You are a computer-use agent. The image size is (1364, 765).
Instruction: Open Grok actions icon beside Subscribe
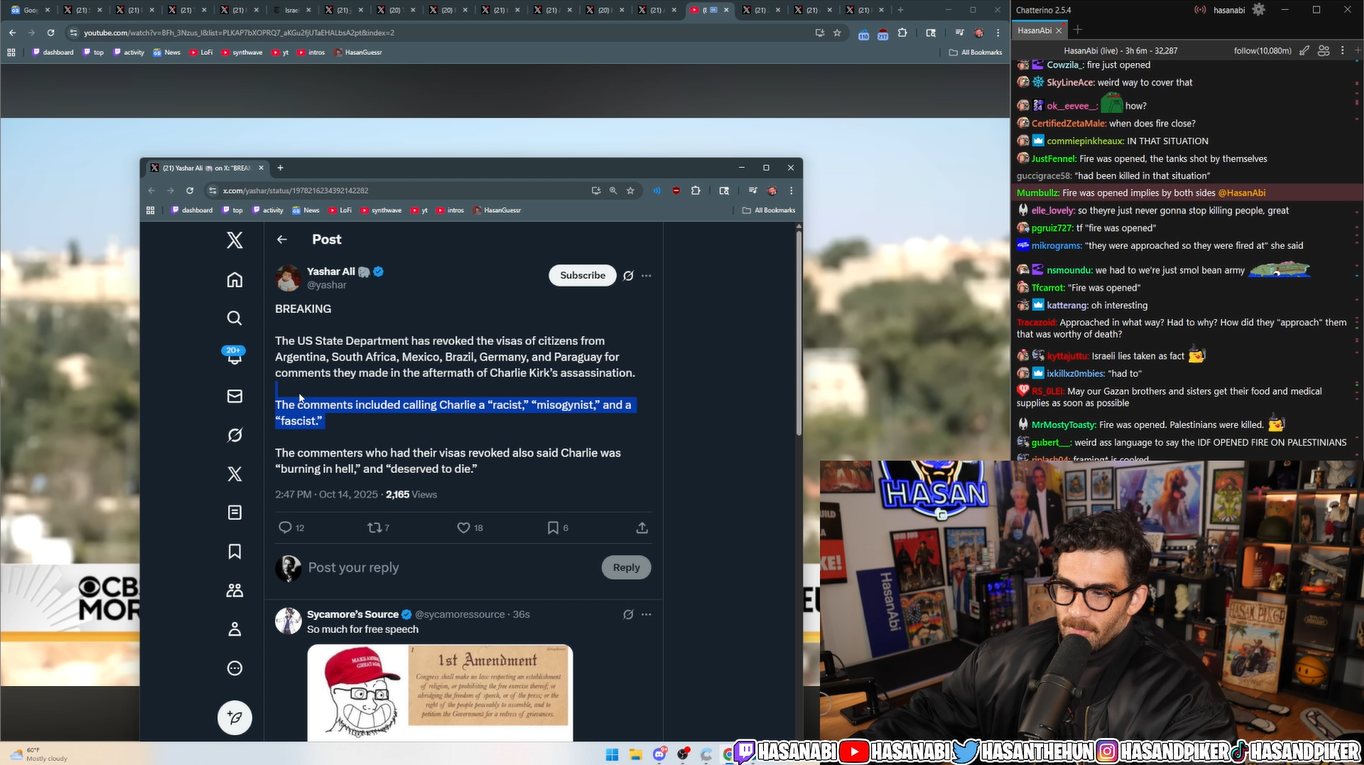pos(628,276)
